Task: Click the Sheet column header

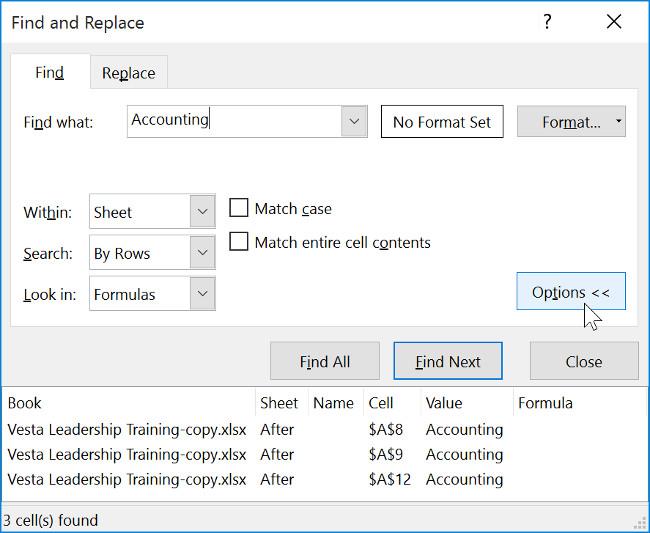Action: (x=281, y=402)
